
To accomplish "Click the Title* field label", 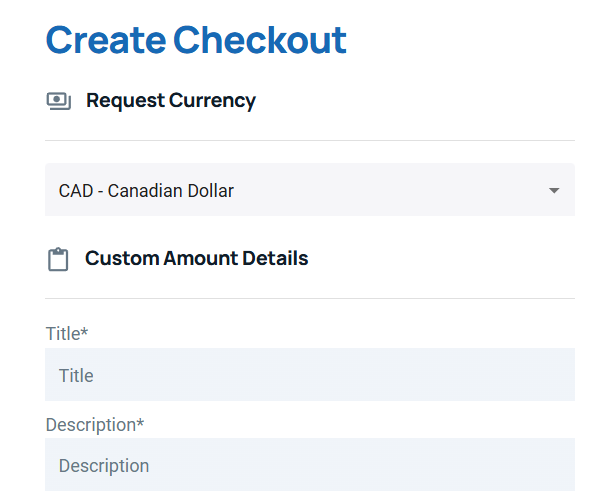I will point(67,333).
